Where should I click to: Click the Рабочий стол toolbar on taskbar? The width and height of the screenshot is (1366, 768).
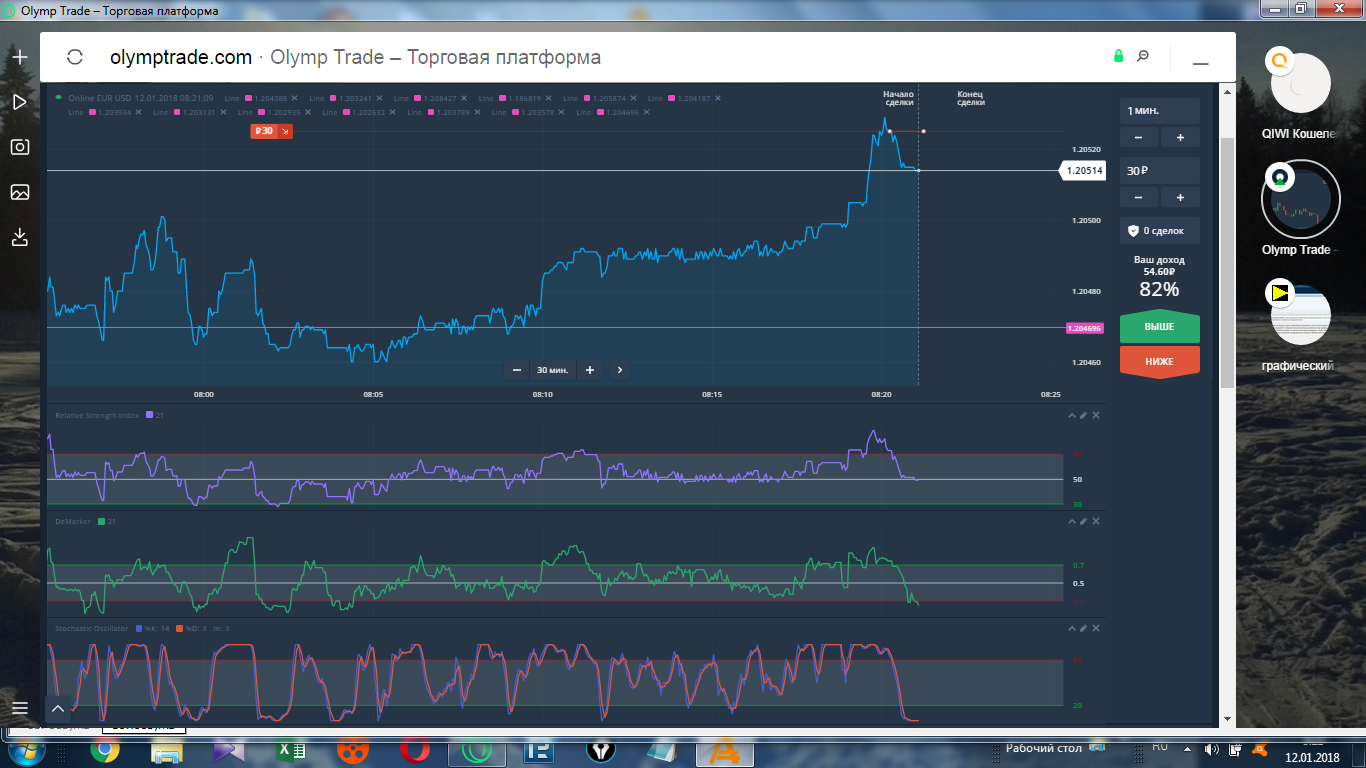click(1043, 748)
